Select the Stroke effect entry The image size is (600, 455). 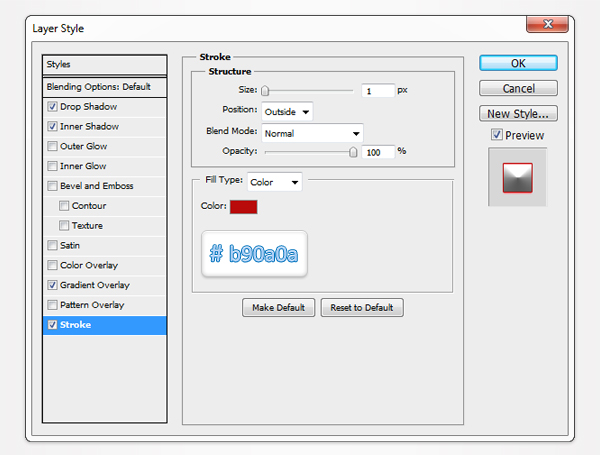(x=105, y=325)
